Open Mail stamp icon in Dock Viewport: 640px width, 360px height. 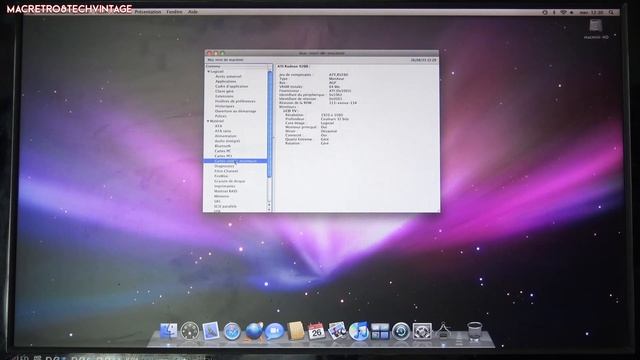point(211,331)
